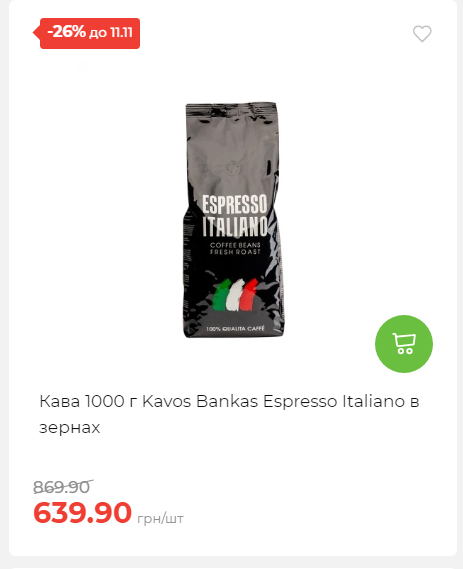Open the coffee bag product image
Viewport: 463px width, 569px height.
pyautogui.click(x=233, y=220)
